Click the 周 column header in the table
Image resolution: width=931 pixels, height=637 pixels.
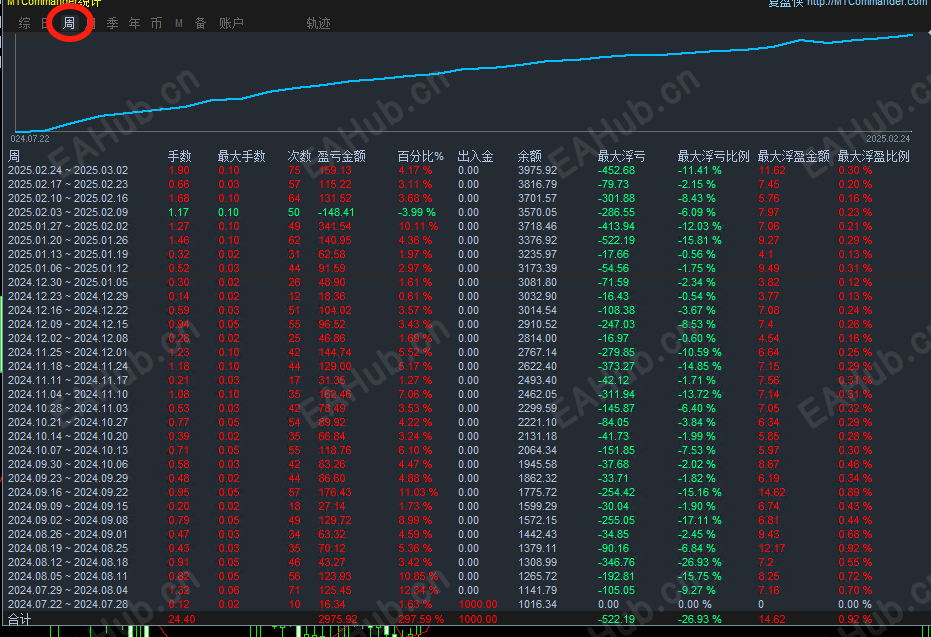[x=14, y=156]
